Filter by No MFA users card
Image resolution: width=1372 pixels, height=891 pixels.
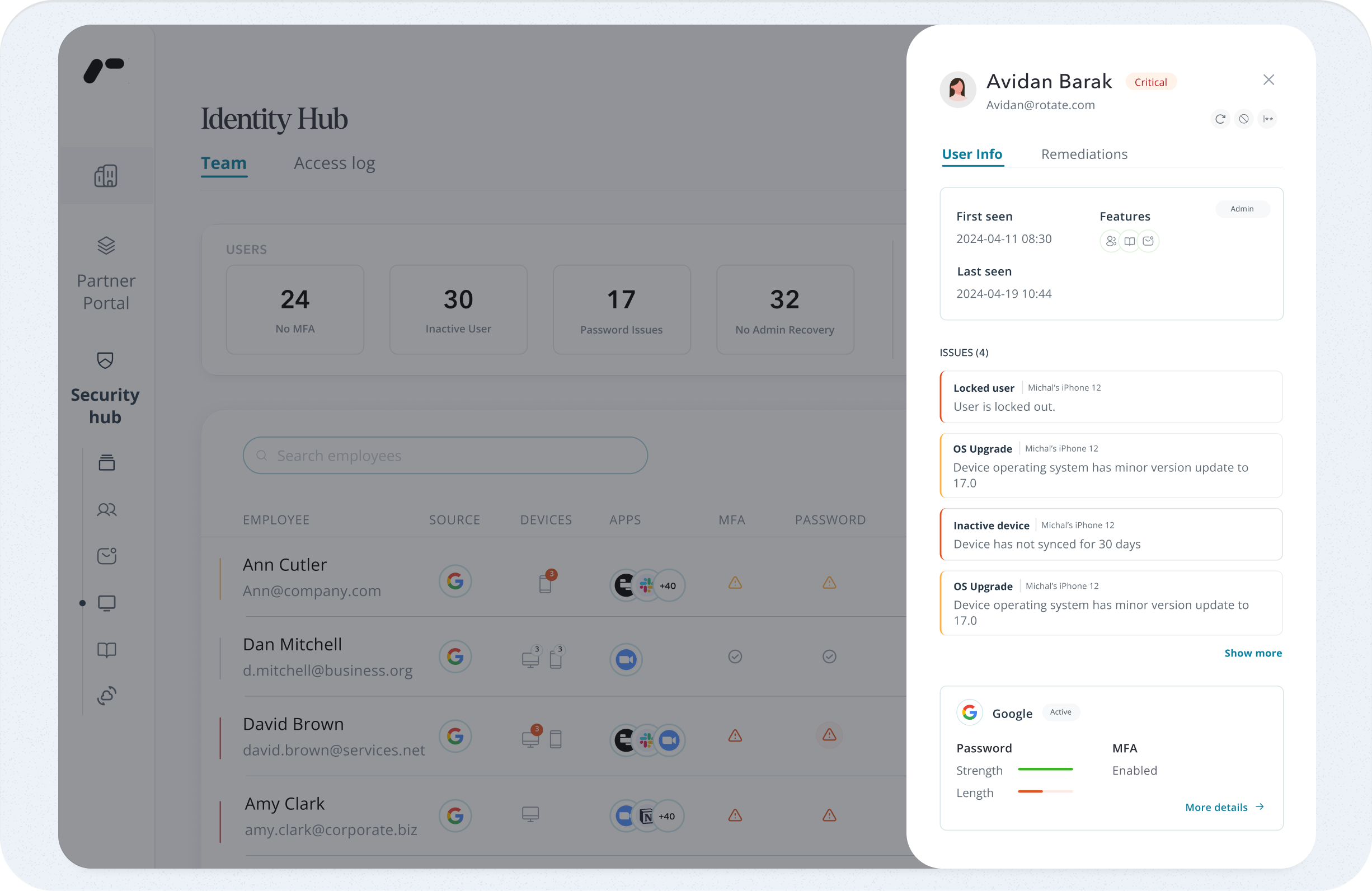(x=295, y=309)
